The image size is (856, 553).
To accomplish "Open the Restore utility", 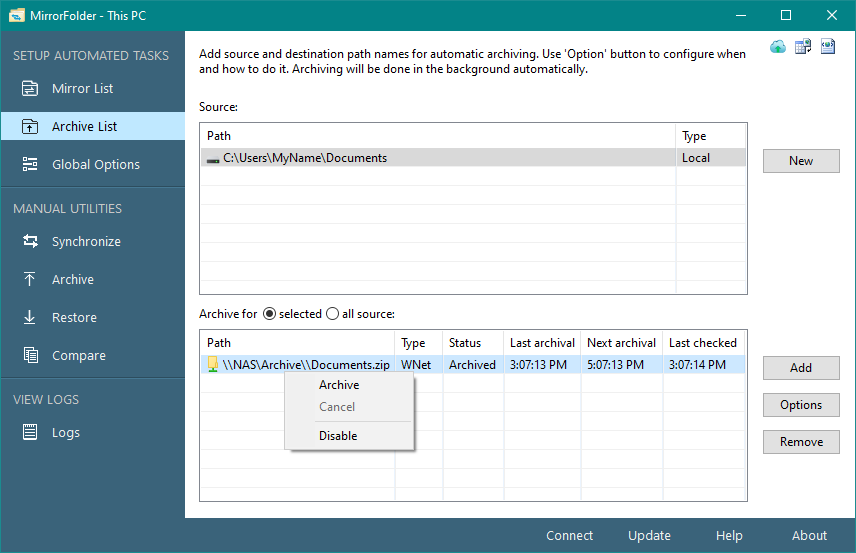I will pos(93,317).
